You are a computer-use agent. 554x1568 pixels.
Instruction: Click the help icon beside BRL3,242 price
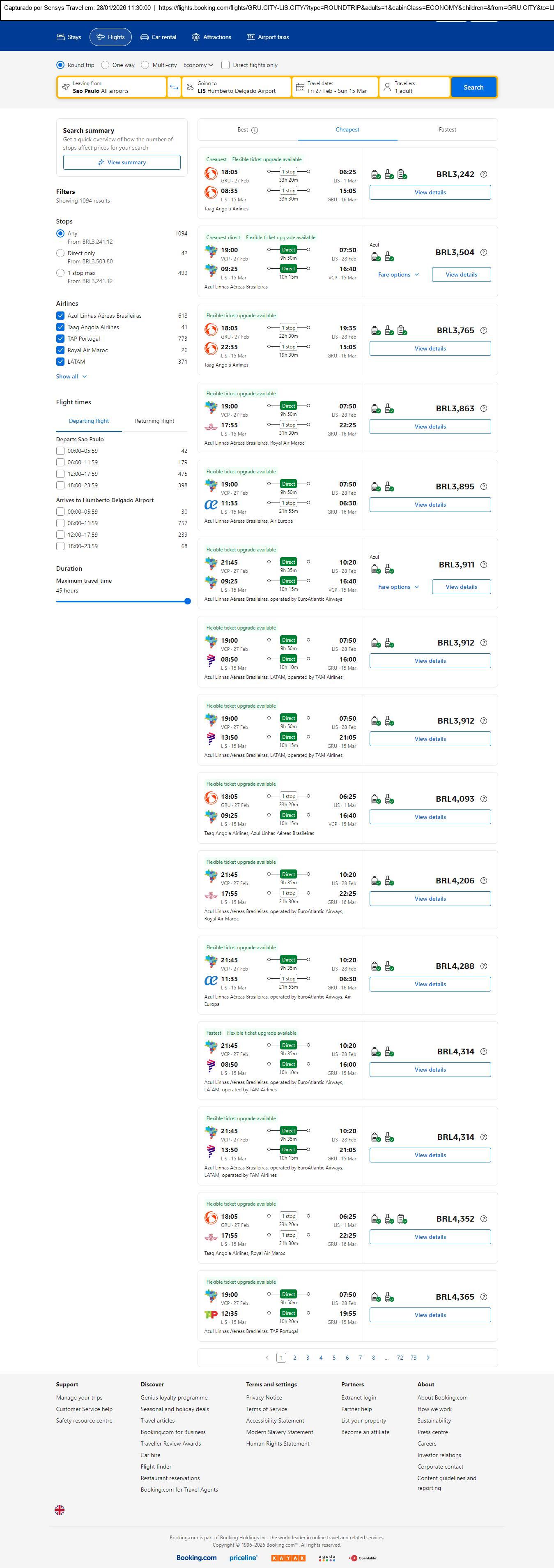coord(483,174)
